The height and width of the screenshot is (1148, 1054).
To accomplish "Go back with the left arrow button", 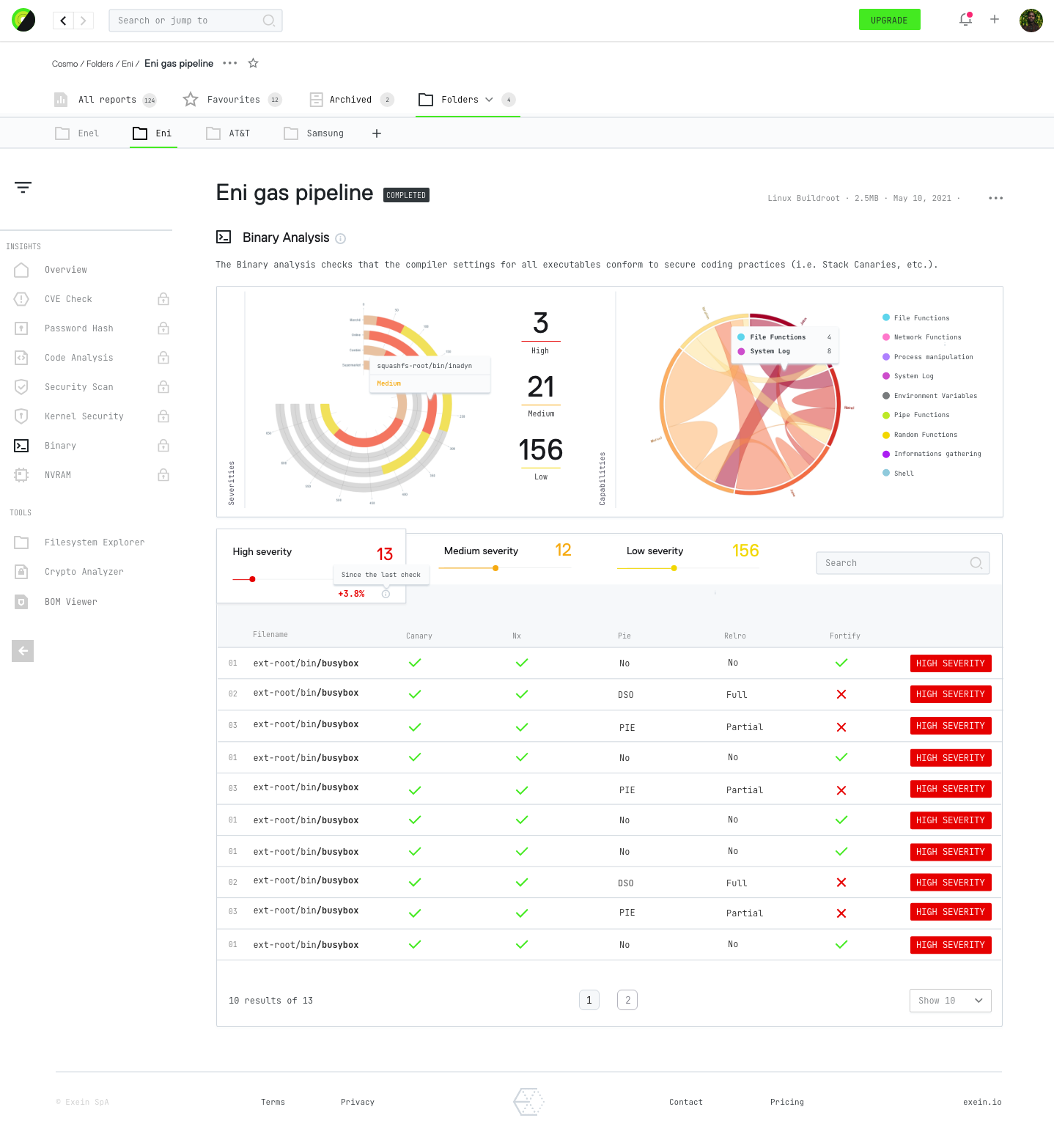I will click(63, 21).
